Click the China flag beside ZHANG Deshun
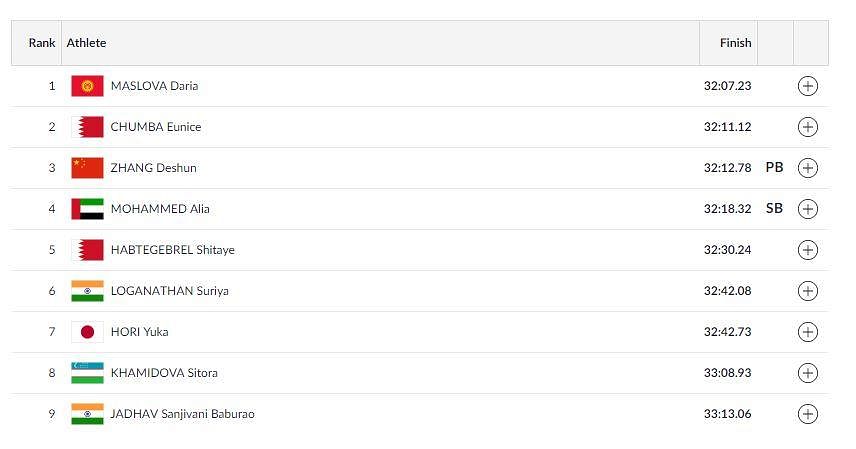 point(87,168)
